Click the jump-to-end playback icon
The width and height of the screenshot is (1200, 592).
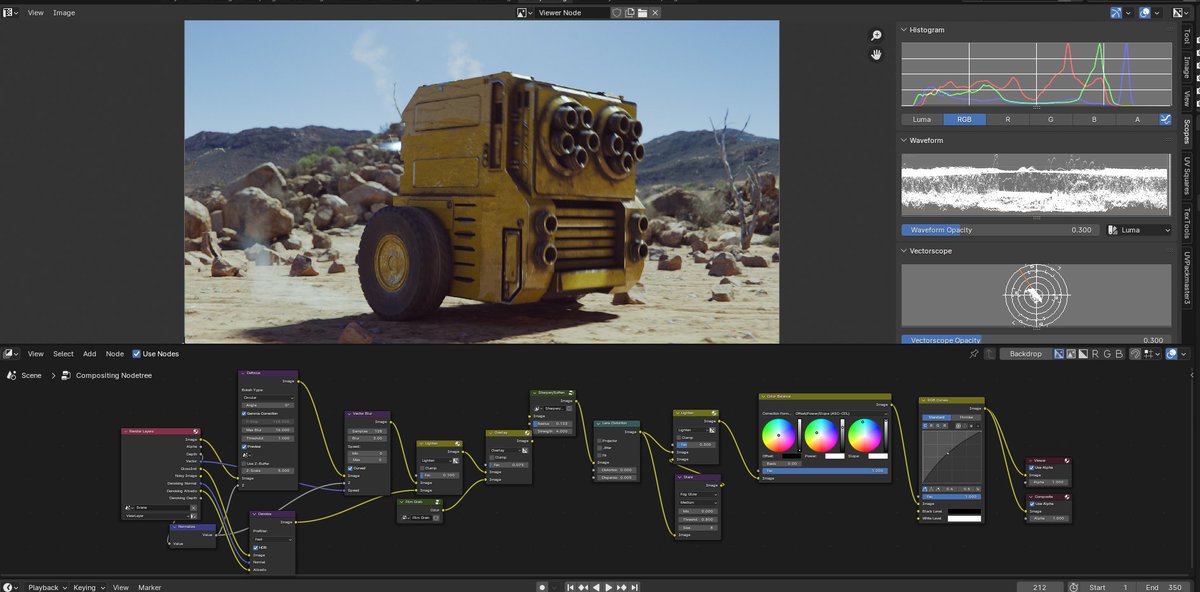(x=634, y=587)
